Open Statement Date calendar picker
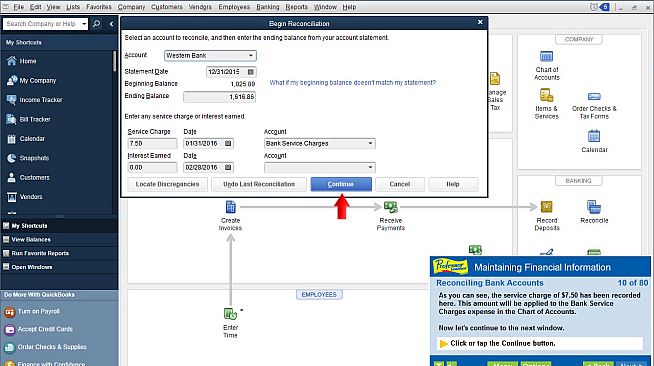654x366 pixels. click(251, 72)
